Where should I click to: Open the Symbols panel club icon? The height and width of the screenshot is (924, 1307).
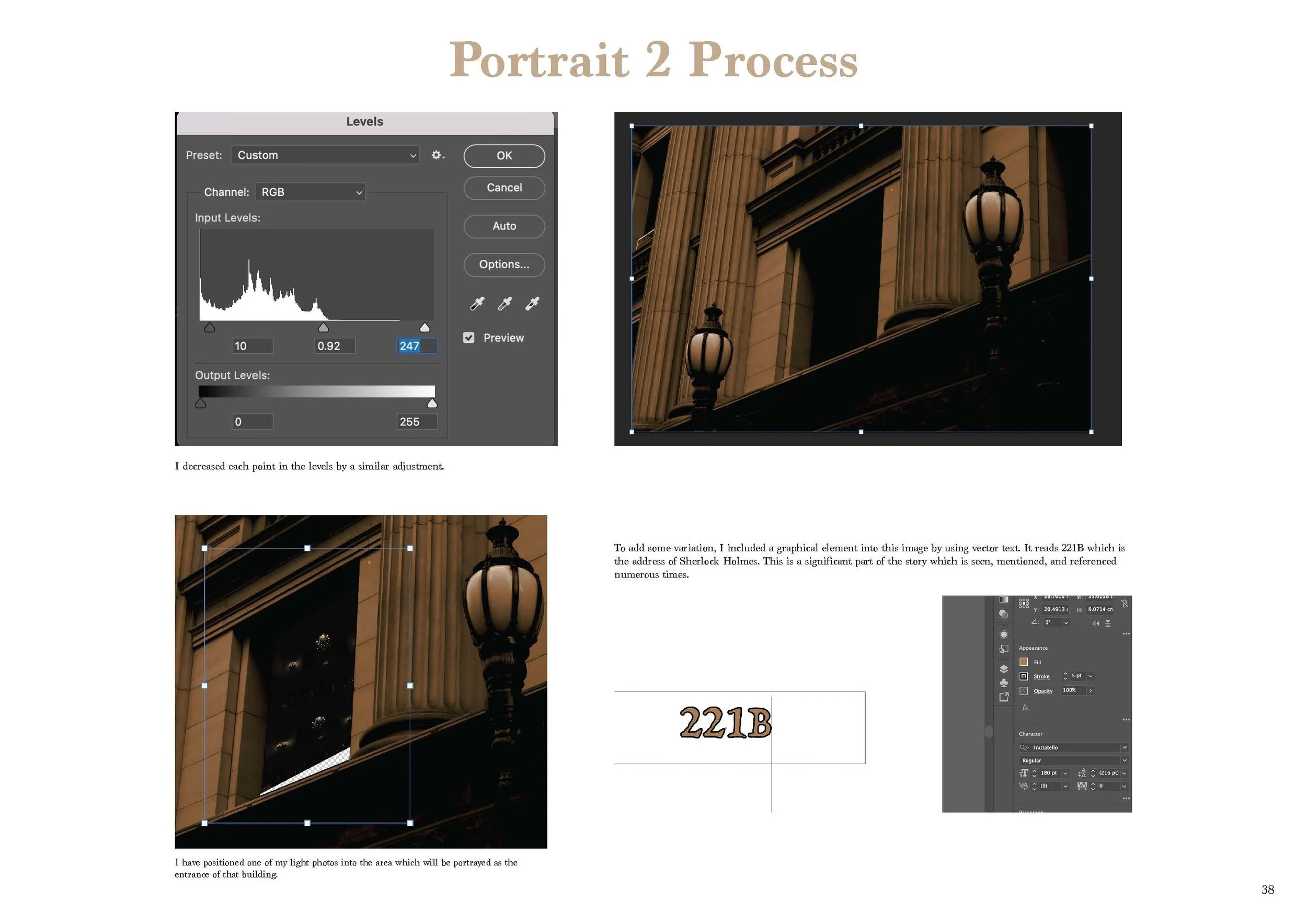coord(1004,683)
